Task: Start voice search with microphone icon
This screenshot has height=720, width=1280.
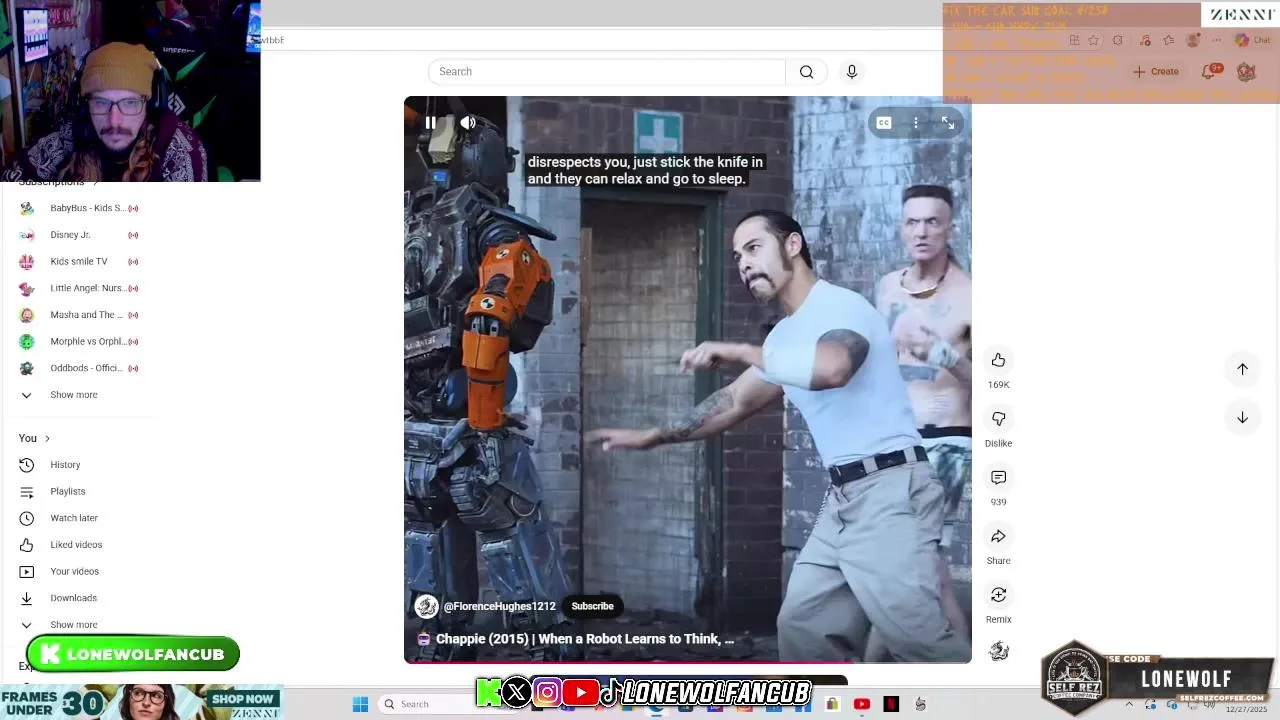Action: pos(852,72)
